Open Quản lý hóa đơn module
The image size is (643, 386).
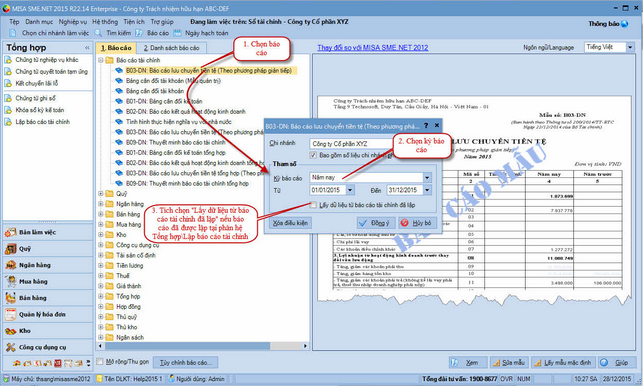pos(48,314)
